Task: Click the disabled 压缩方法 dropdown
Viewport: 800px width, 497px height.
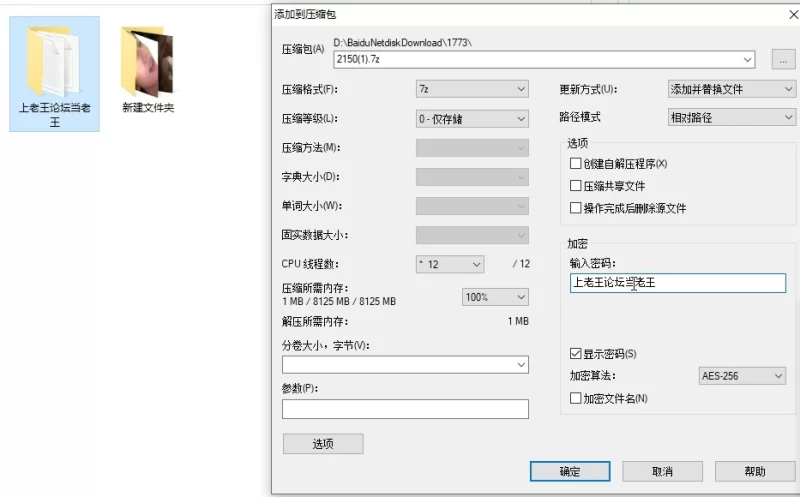Action: pyautogui.click(x=472, y=148)
